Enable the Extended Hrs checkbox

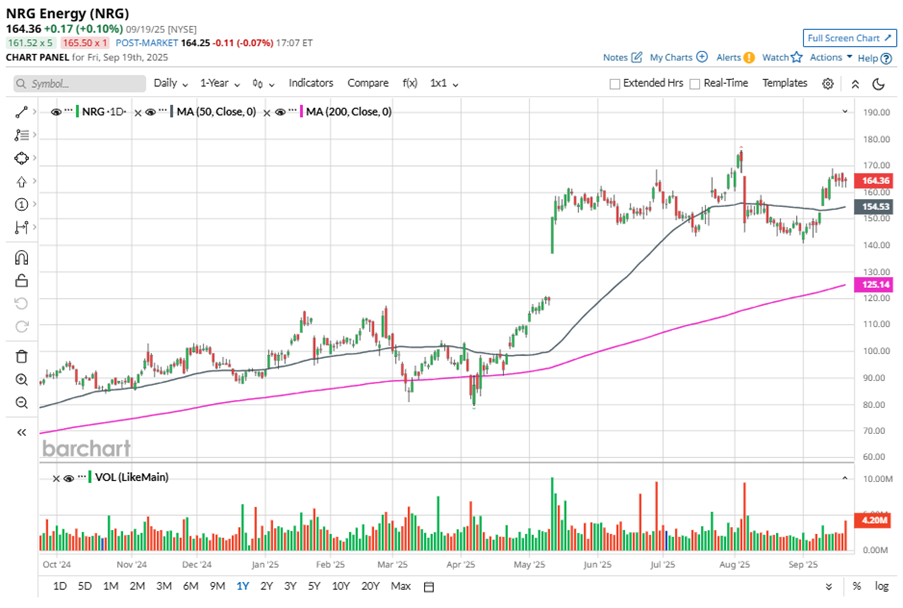(615, 84)
